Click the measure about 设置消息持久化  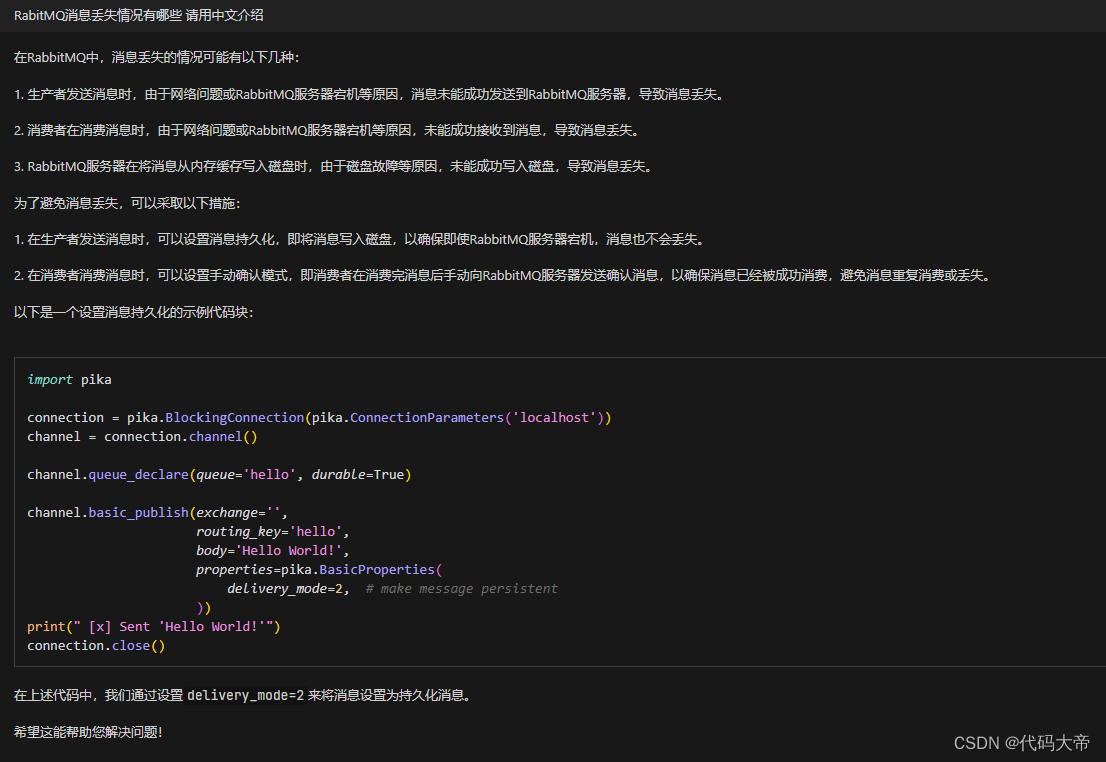(x=360, y=239)
